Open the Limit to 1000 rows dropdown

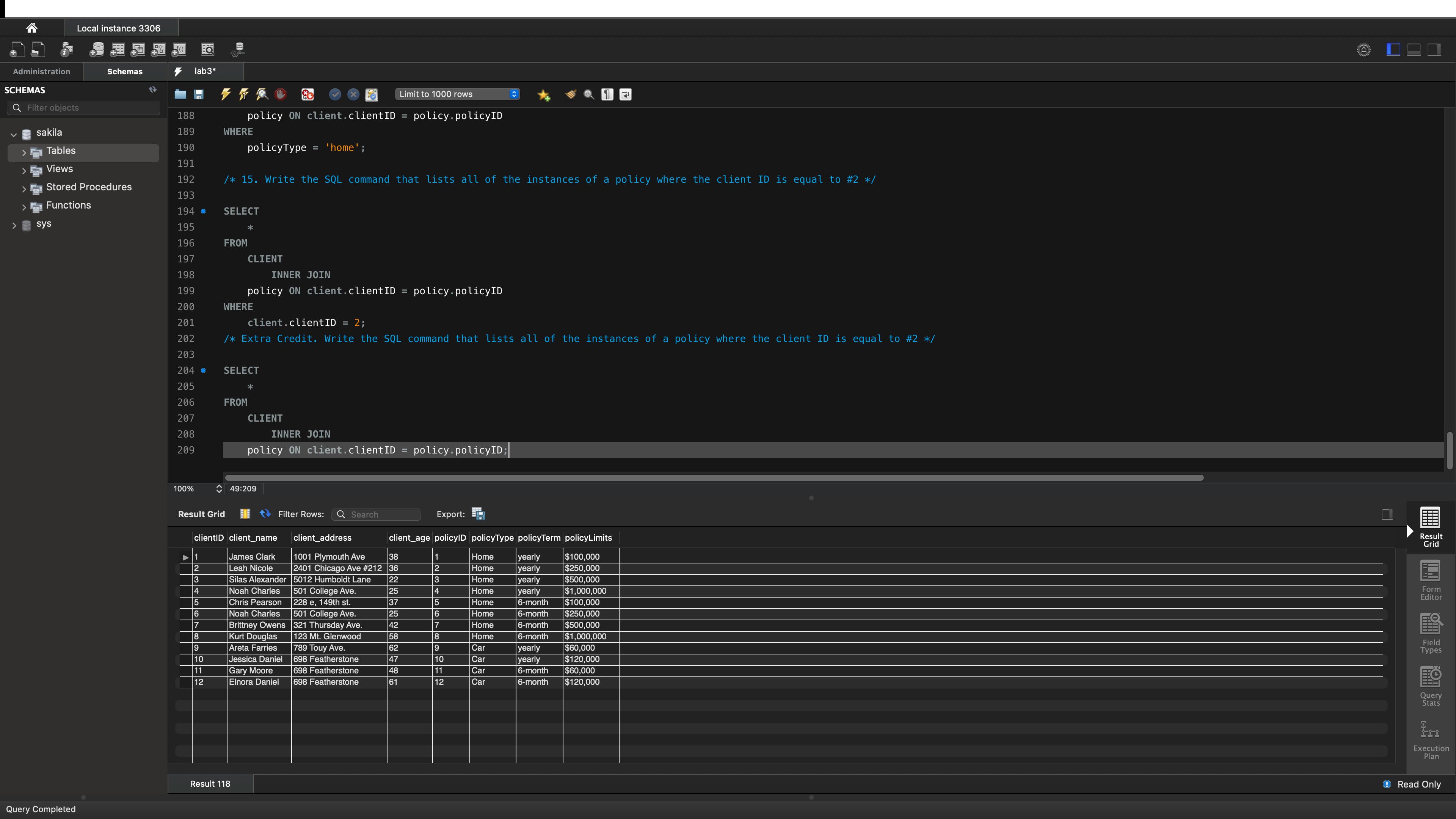pyautogui.click(x=457, y=94)
